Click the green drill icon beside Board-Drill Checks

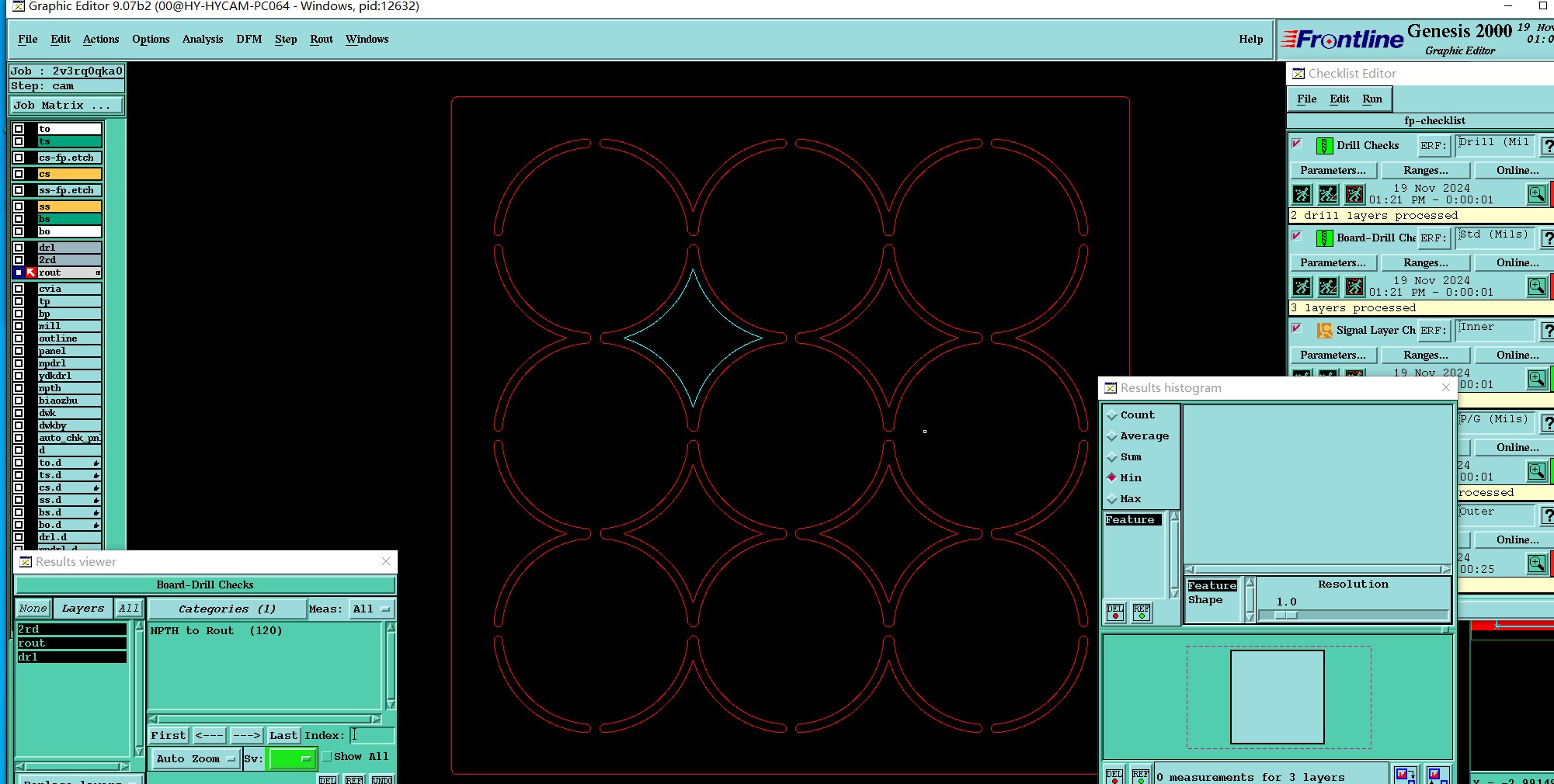coord(1325,238)
